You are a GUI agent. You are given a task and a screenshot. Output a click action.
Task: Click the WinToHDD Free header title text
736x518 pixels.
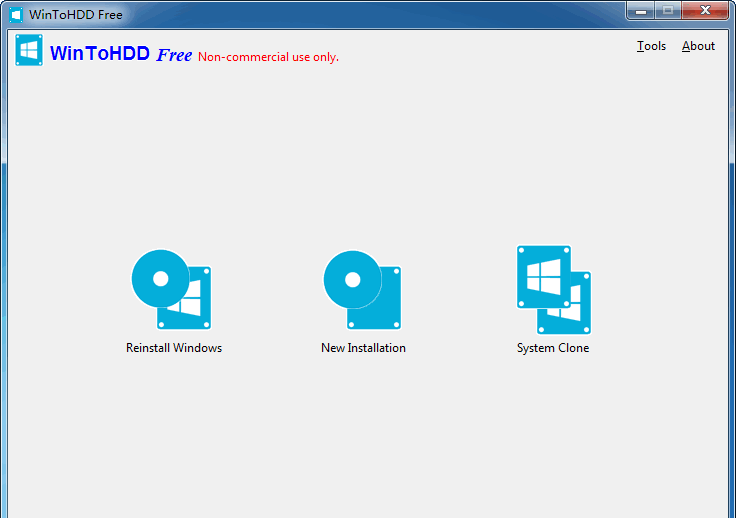[x=121, y=53]
